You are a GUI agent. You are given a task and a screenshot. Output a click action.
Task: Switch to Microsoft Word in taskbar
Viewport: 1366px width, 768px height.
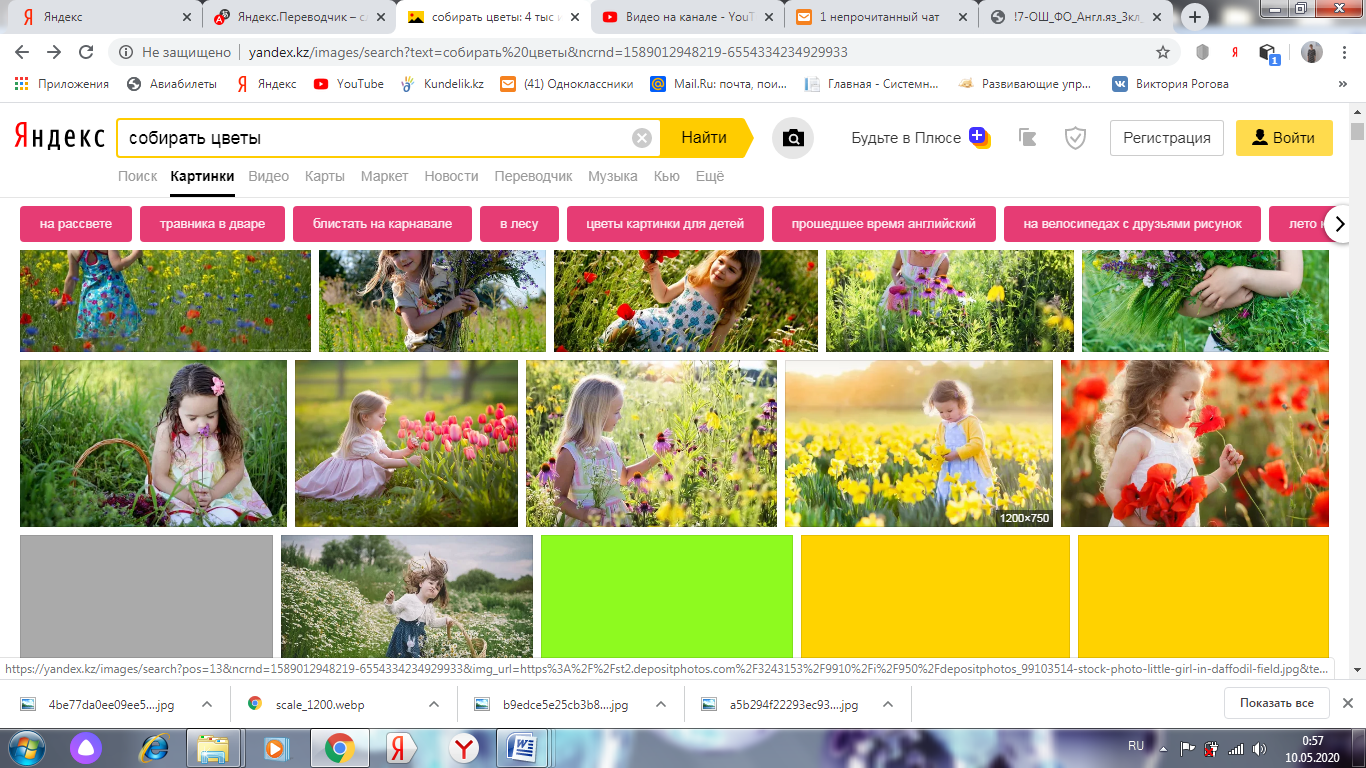523,748
